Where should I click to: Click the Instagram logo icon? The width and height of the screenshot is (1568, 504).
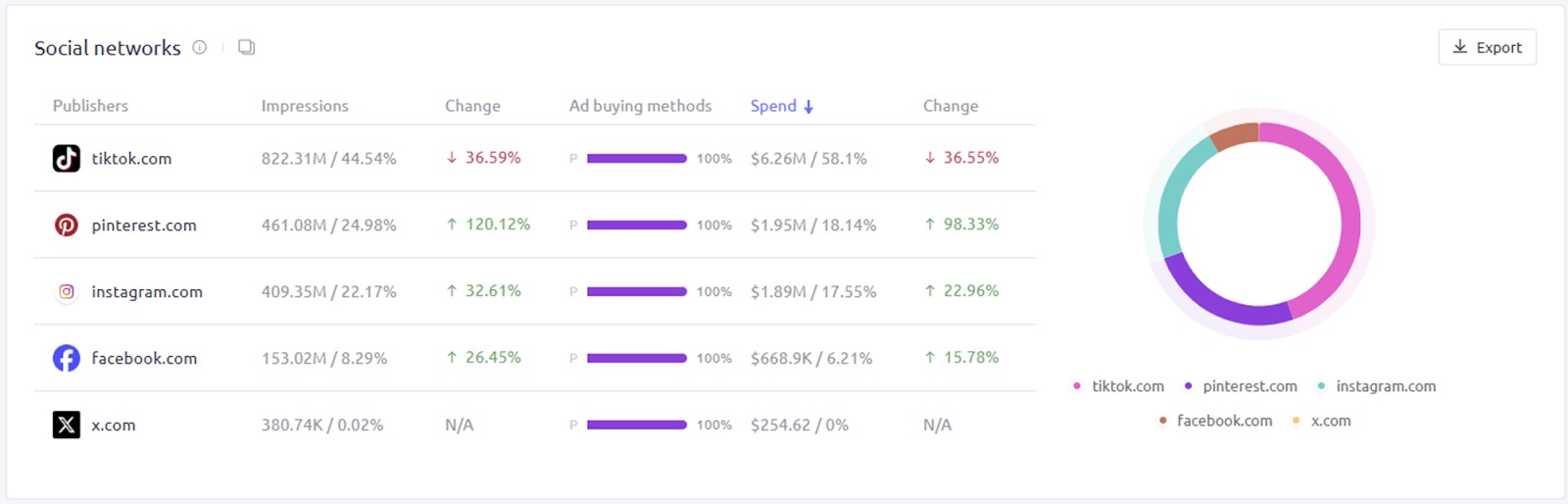tap(67, 291)
